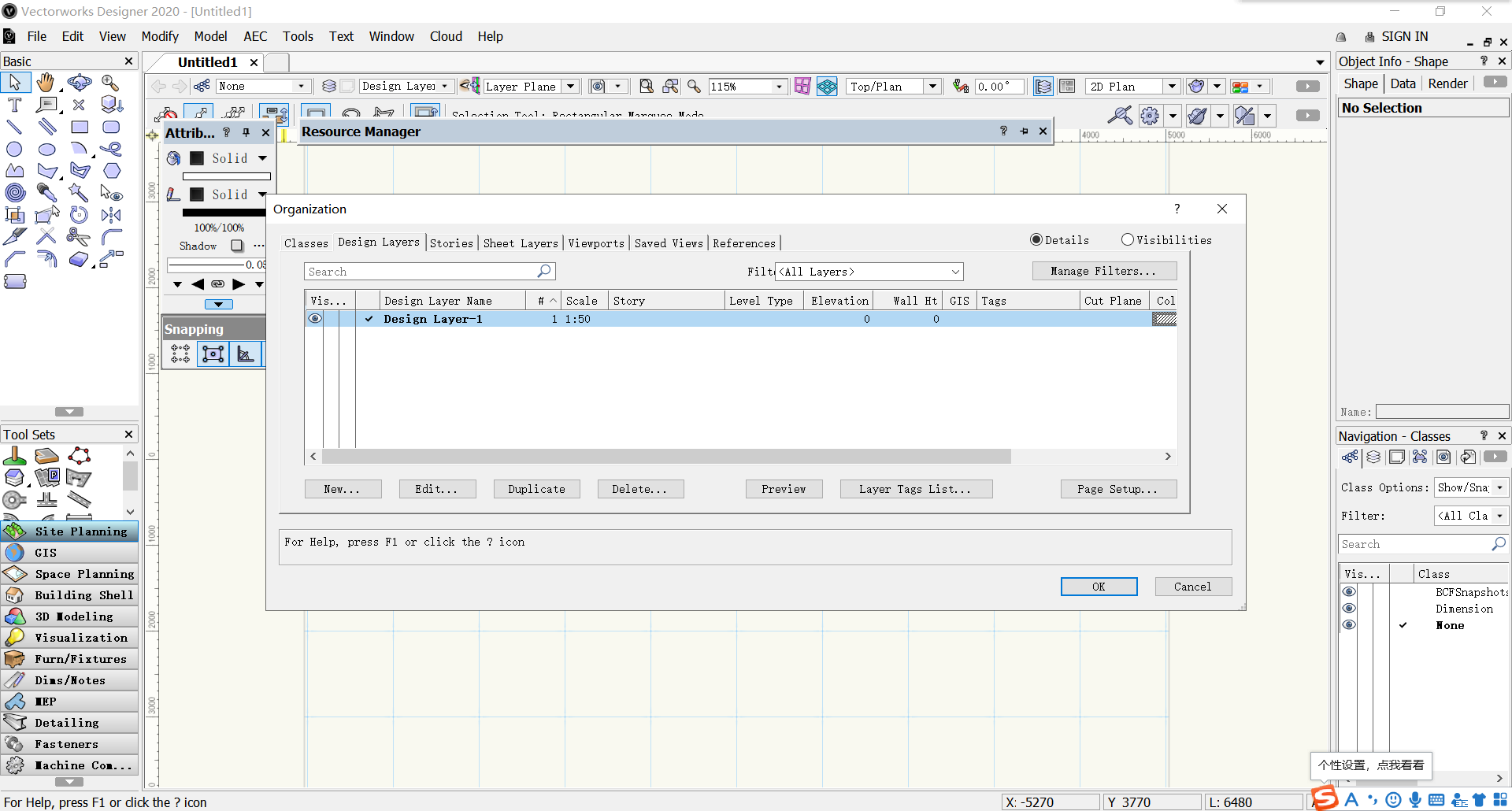This screenshot has width=1512, height=811.
Task: Select the Pan hand tool
Action: point(46,82)
